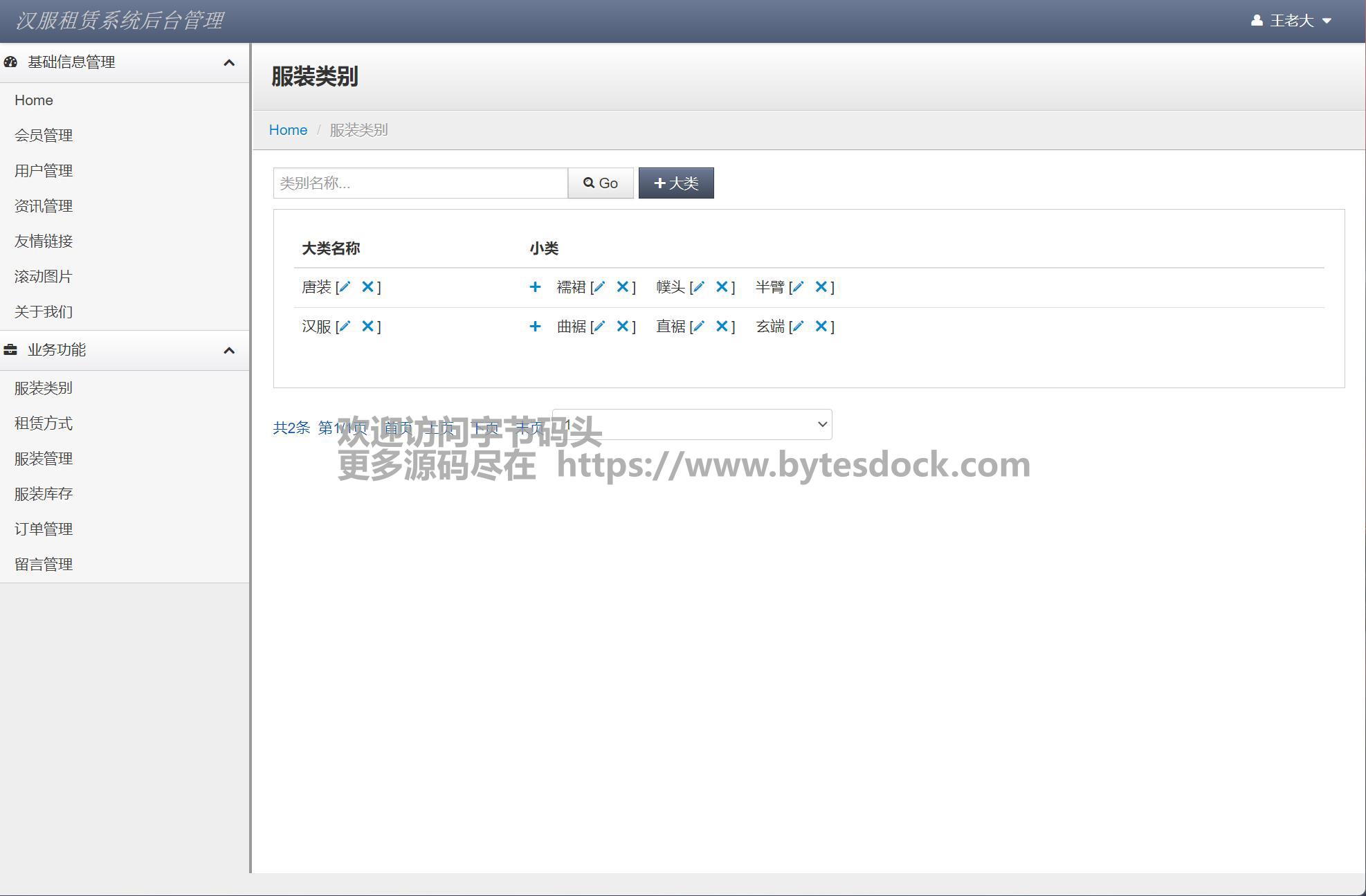Click the plus icon in the 唐装 row
The image size is (1366, 896).
pos(535,287)
